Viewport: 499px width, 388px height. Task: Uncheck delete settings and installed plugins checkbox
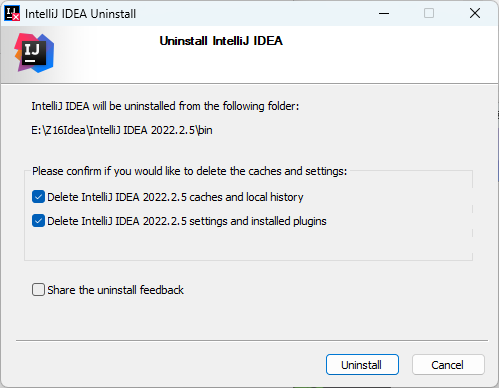(38, 221)
